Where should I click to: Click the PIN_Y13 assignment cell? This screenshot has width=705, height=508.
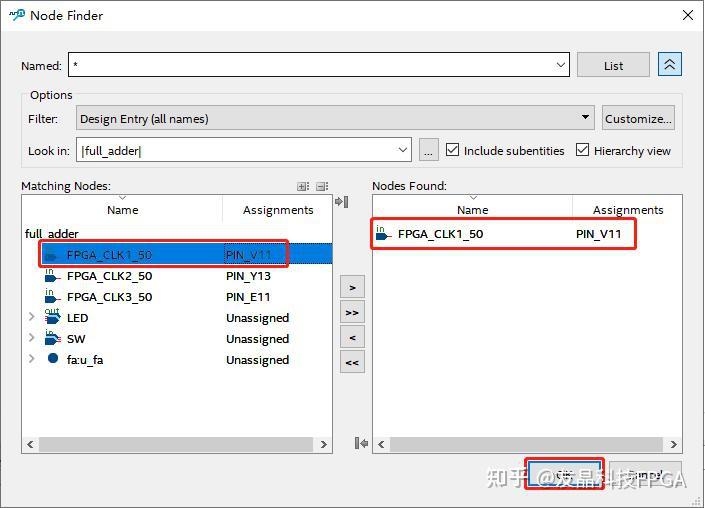pos(248,276)
